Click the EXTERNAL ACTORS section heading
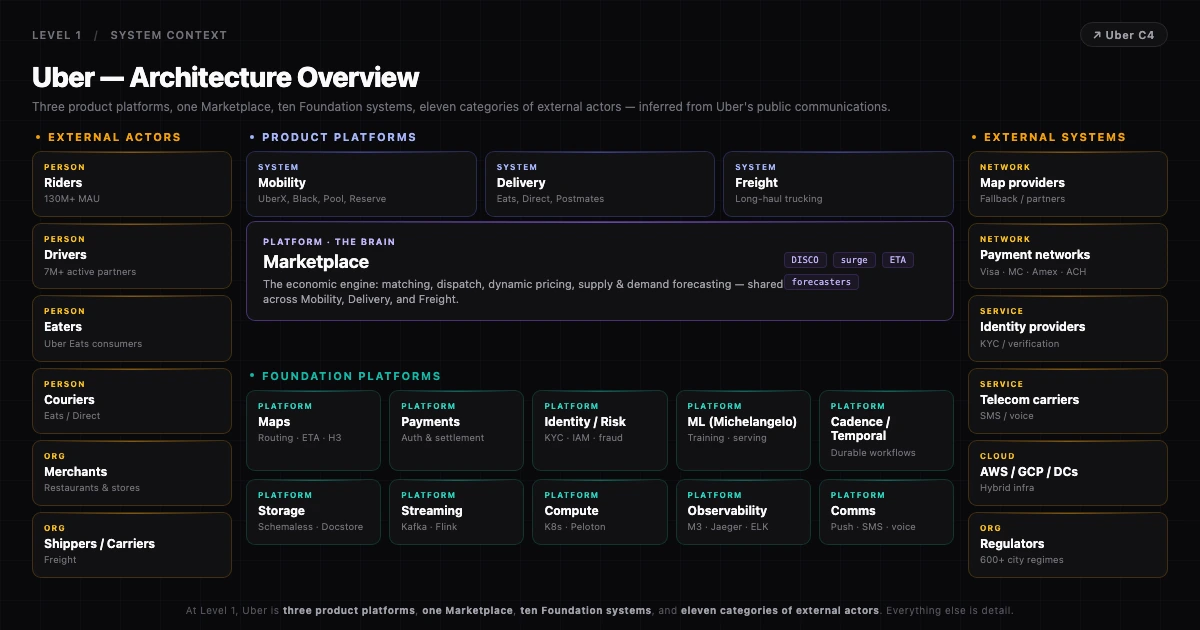Image resolution: width=1200 pixels, height=630 pixels. (x=114, y=137)
